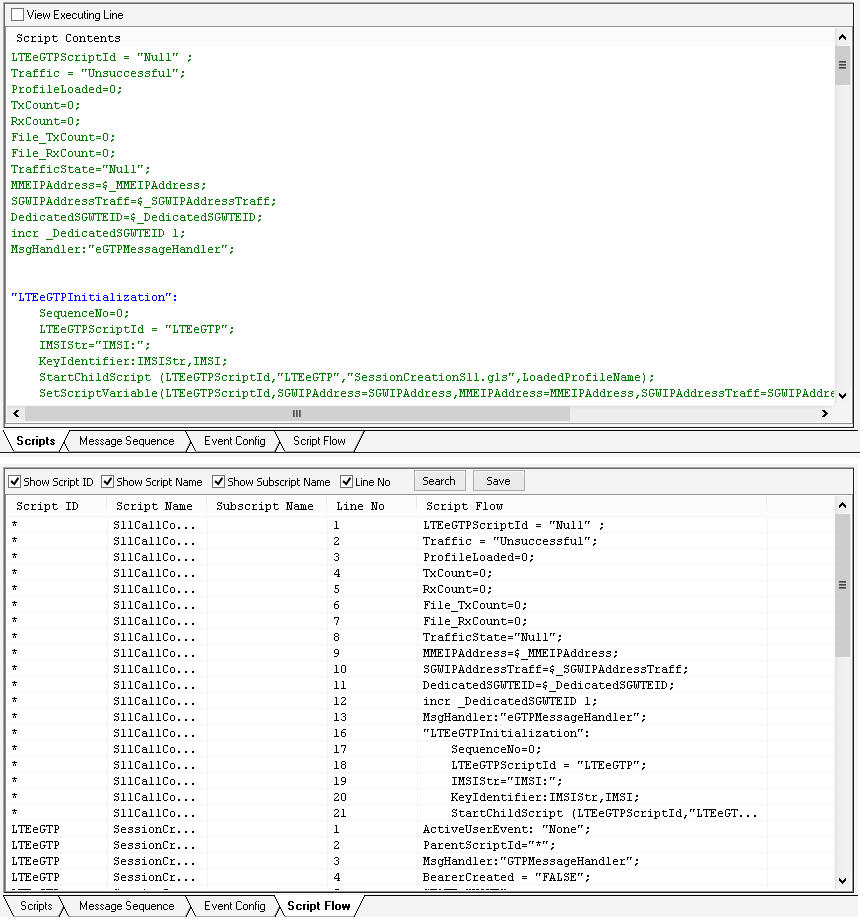The image size is (860, 924).
Task: Click right arrow on the horizontal scrollbar
Action: (825, 413)
